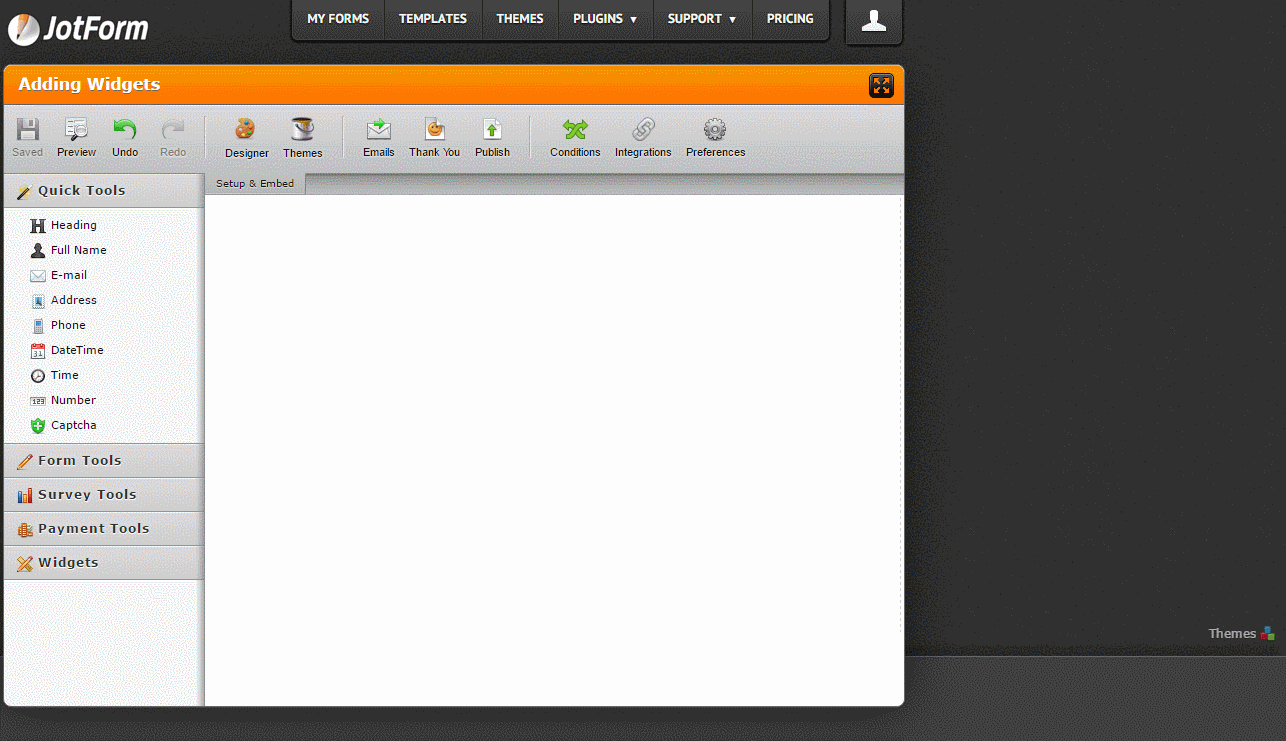The image size is (1286, 741).
Task: Undo the last action
Action: (125, 138)
